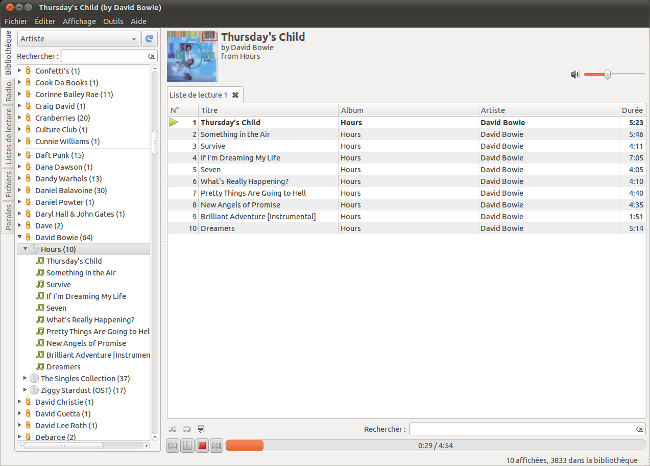This screenshot has width=650, height=466.
Task: Switch to the Fichiers side tab
Action: click(x=8, y=184)
